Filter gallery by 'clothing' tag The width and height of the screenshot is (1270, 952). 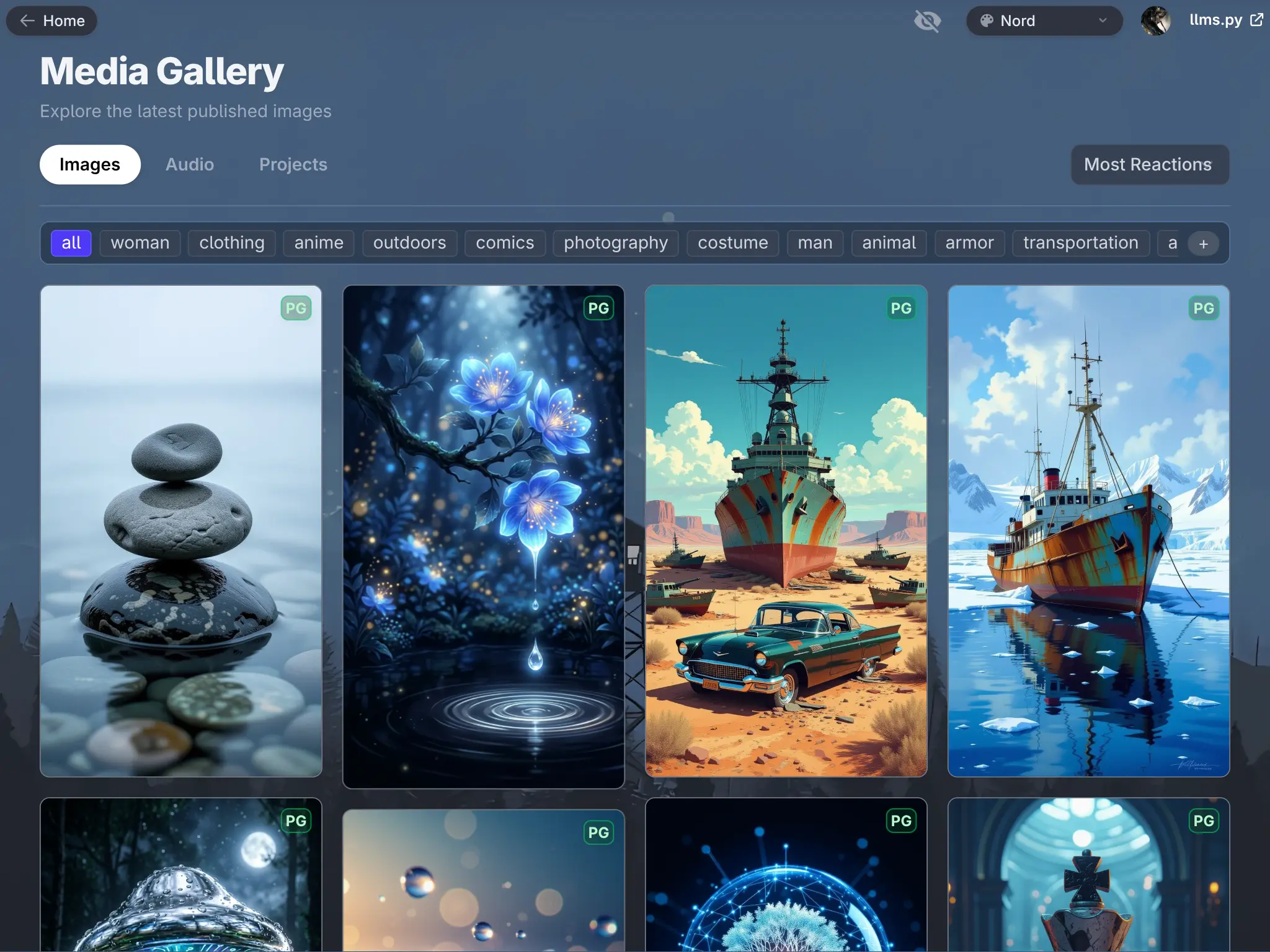[232, 243]
